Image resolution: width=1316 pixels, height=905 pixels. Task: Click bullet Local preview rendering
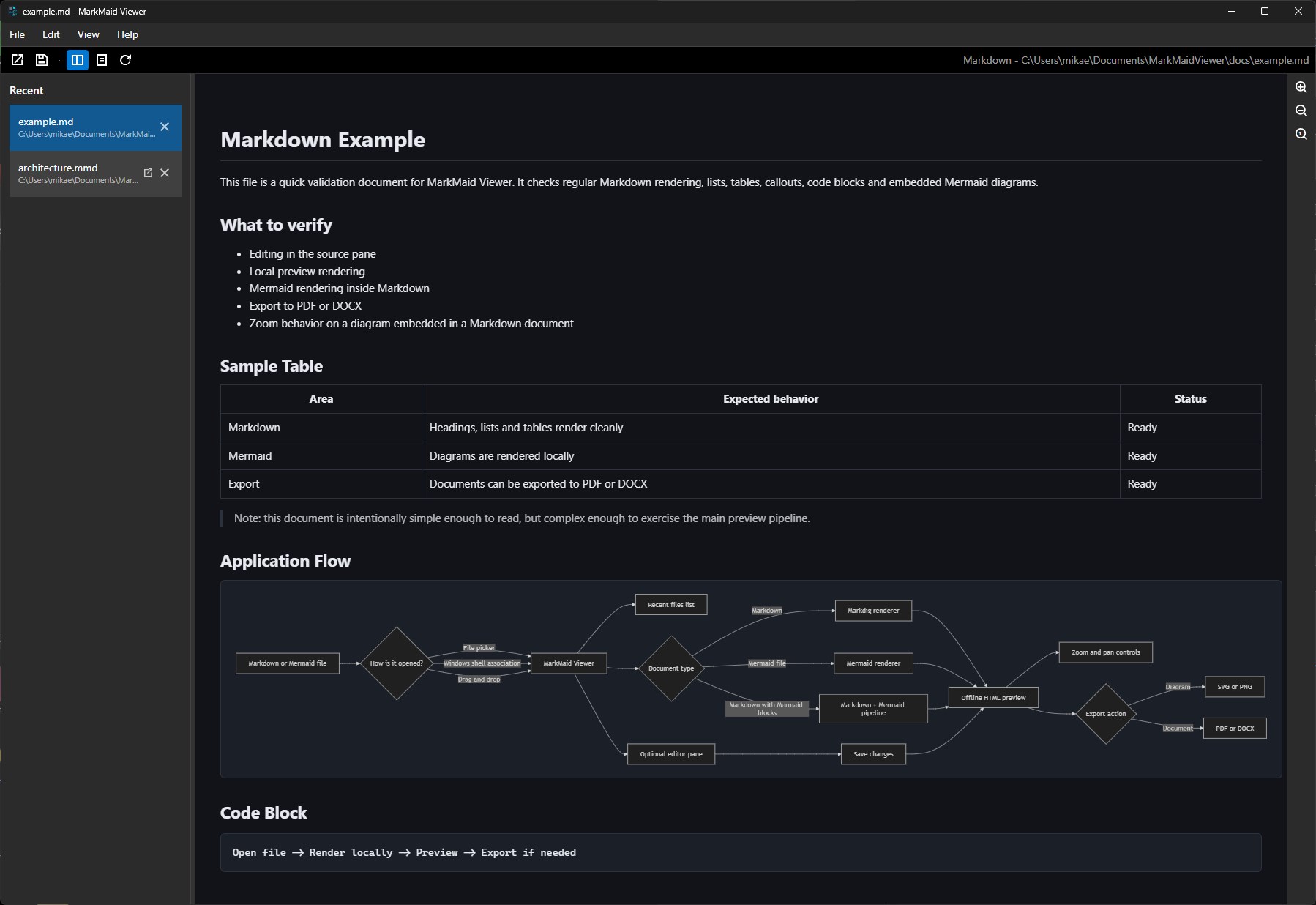(307, 271)
